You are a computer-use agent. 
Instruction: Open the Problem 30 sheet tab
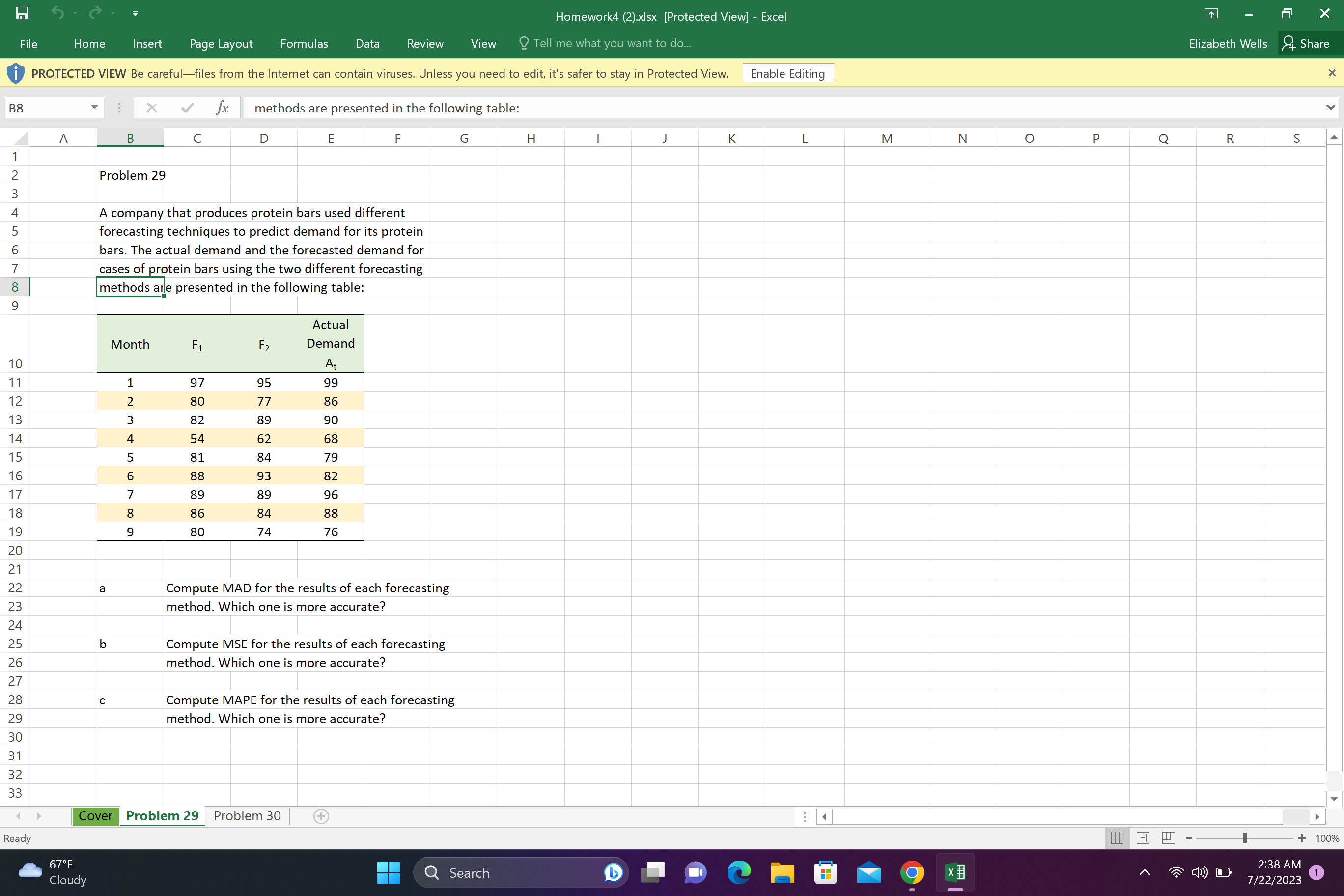point(246,816)
